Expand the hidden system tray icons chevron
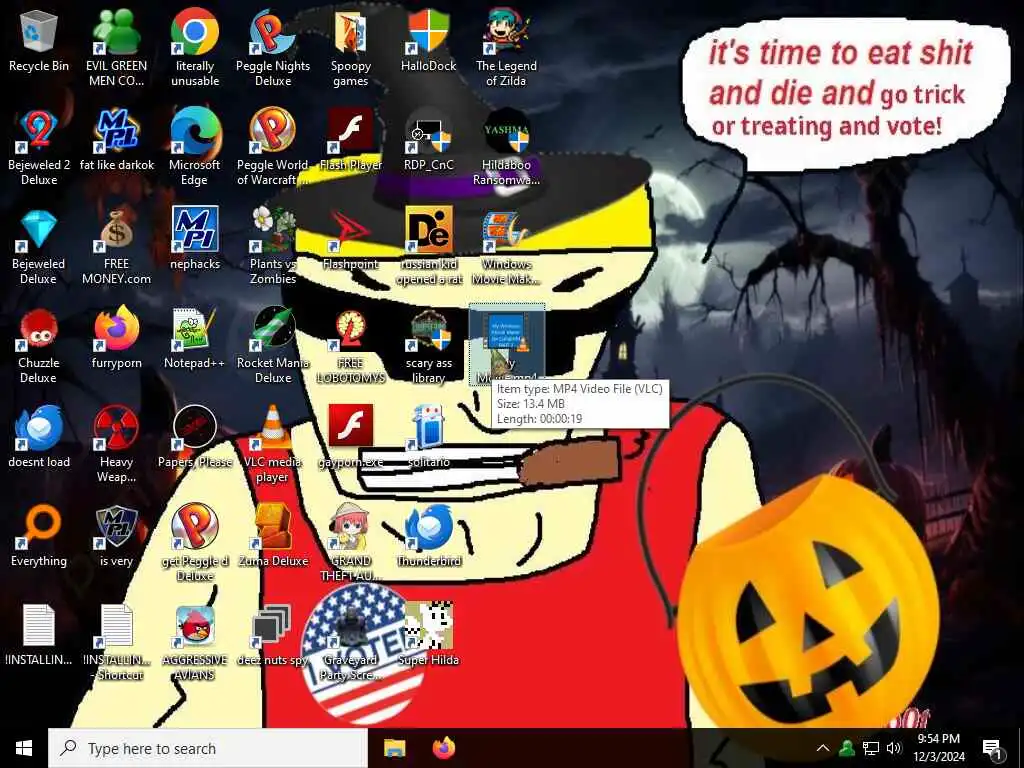The image size is (1024, 768). (x=823, y=748)
